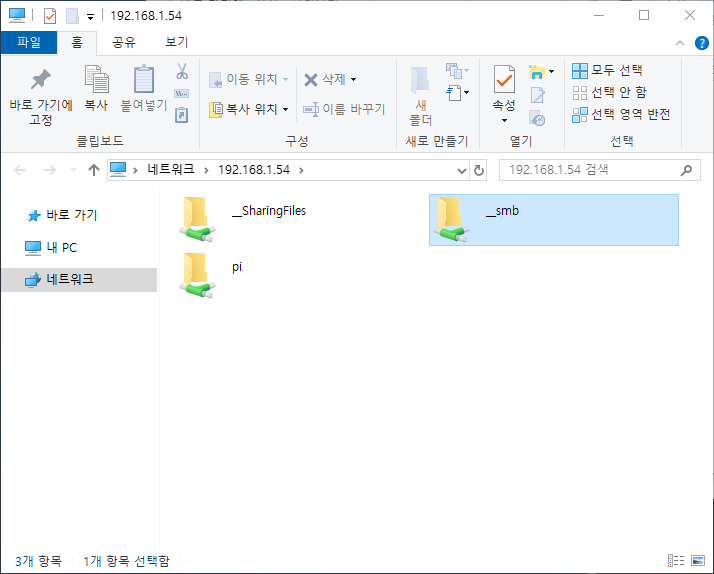Click the pin to Quick access (바로 가기에 고정) icon
The width and height of the screenshot is (714, 574).
(x=41, y=80)
